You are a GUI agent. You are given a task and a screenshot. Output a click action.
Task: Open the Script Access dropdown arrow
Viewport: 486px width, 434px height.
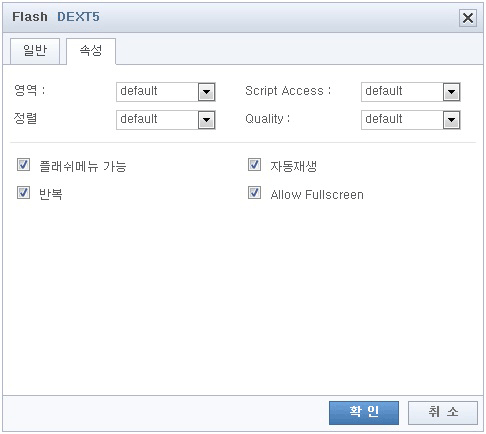pyautogui.click(x=451, y=92)
